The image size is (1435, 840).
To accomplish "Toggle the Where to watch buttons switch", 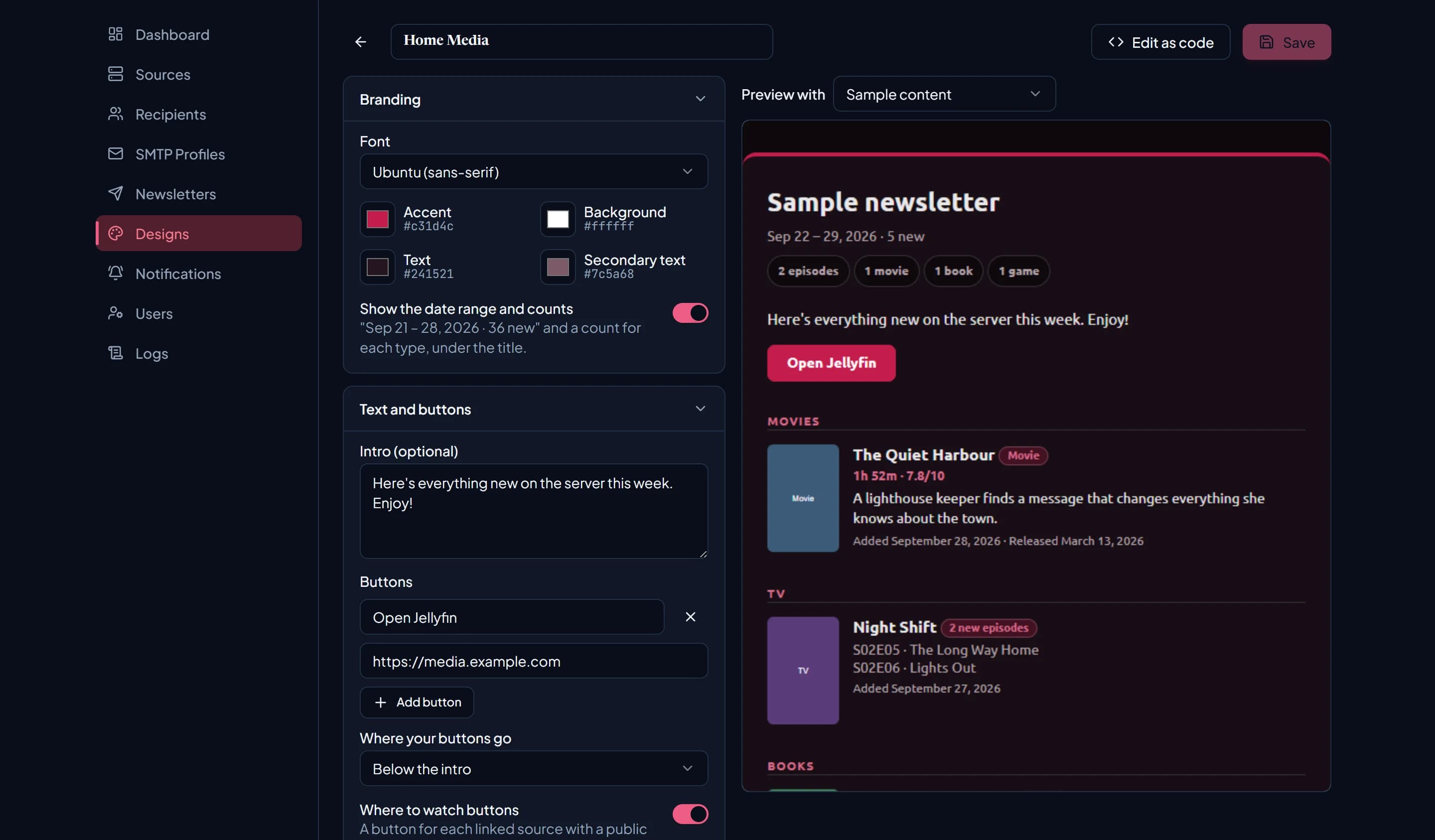I will pos(690,814).
